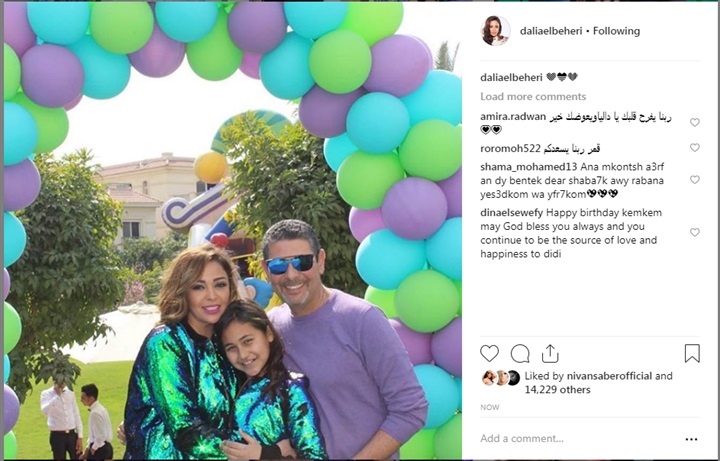Expand Load more comments

click(533, 96)
